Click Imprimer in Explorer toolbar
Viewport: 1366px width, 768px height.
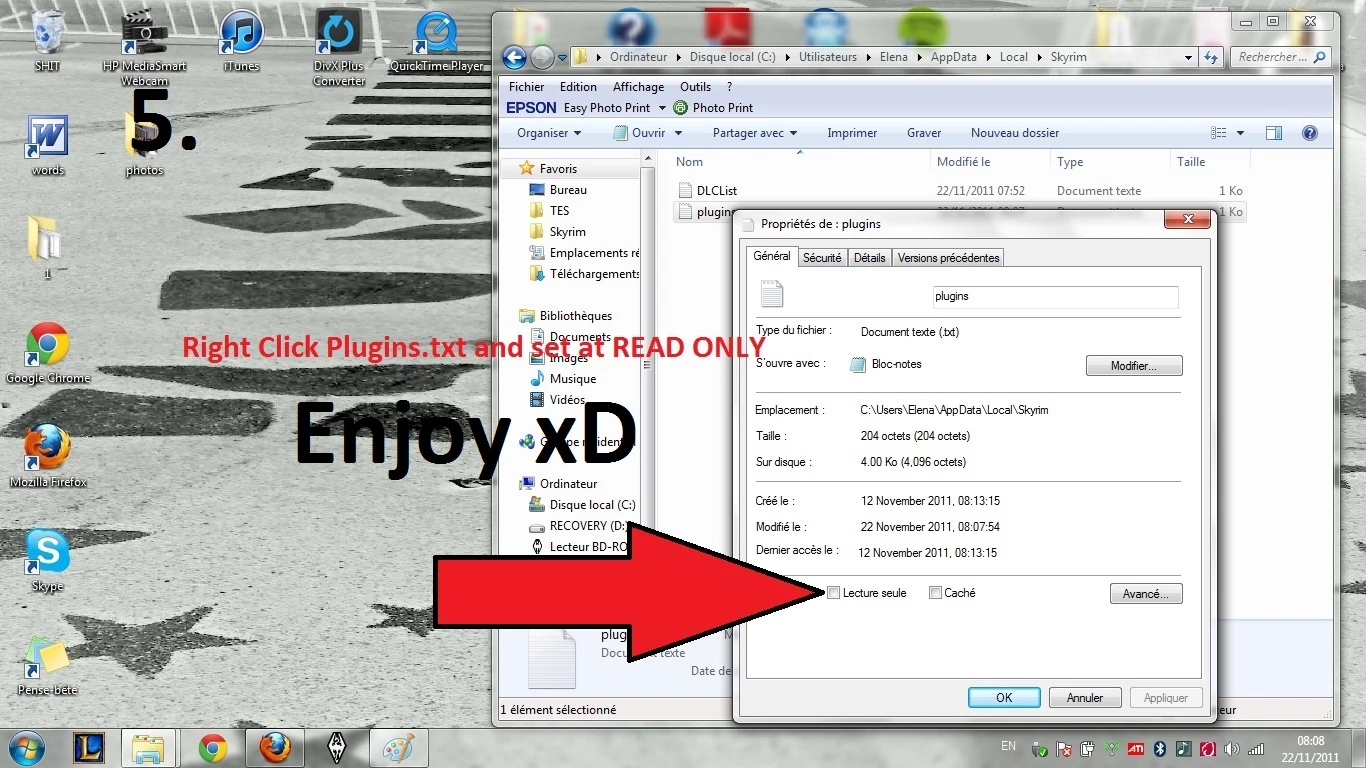(852, 133)
